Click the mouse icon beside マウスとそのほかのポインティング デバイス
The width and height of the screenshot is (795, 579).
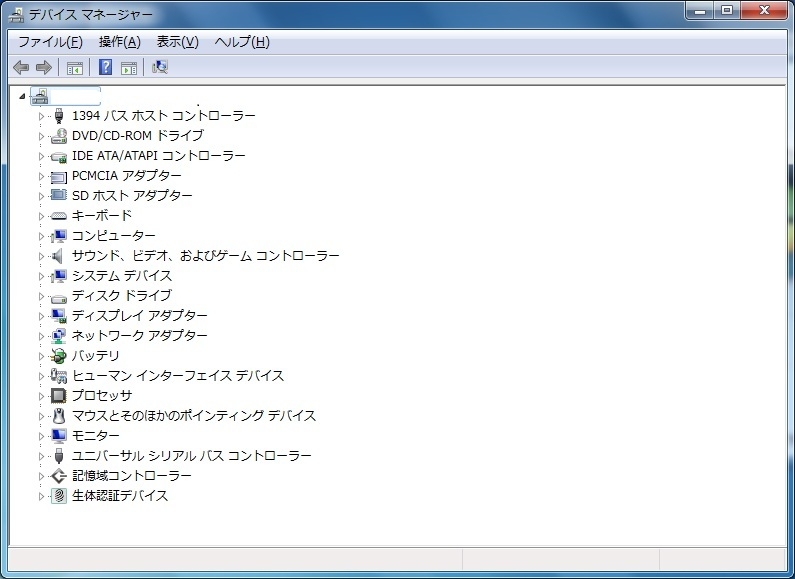59,416
